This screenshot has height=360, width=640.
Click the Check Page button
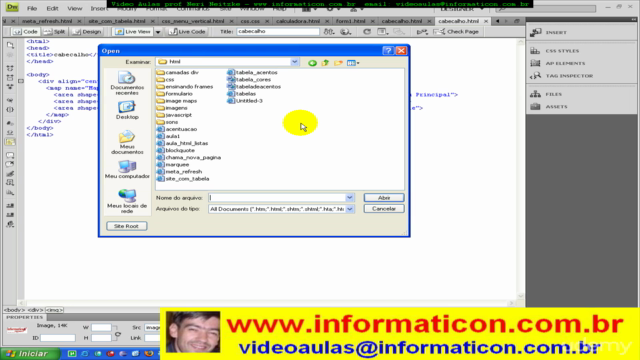point(456,31)
